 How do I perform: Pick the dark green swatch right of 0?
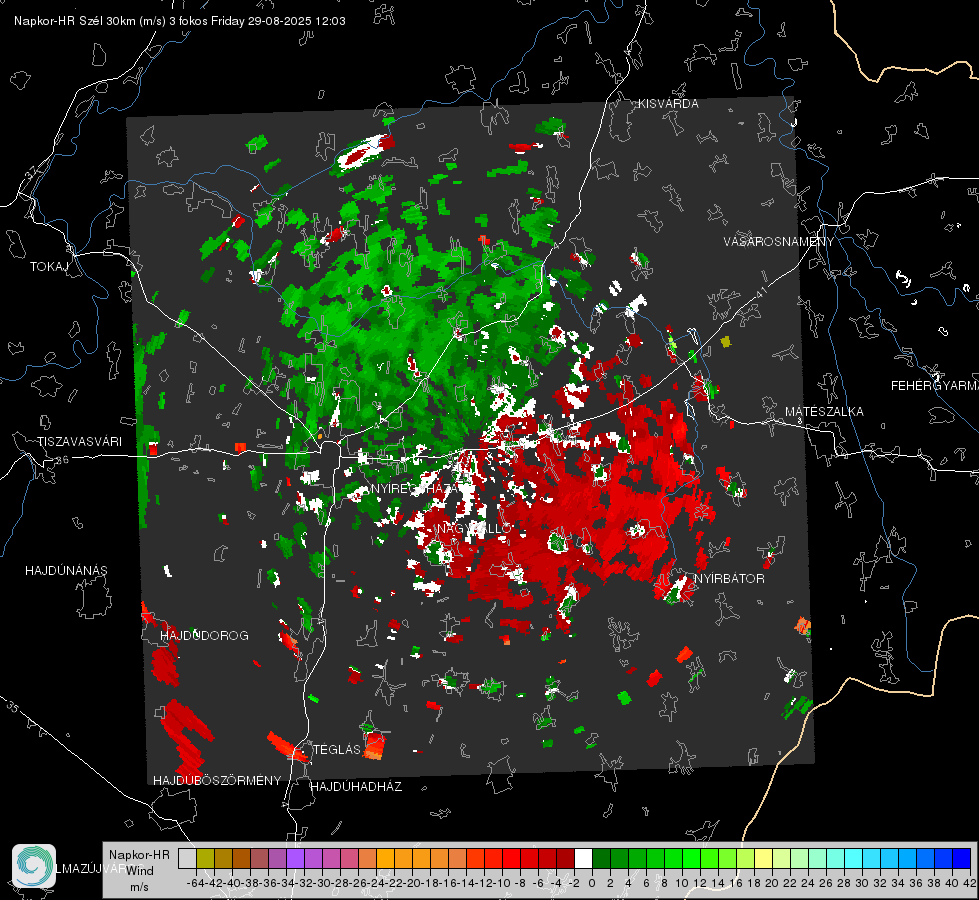(x=601, y=858)
